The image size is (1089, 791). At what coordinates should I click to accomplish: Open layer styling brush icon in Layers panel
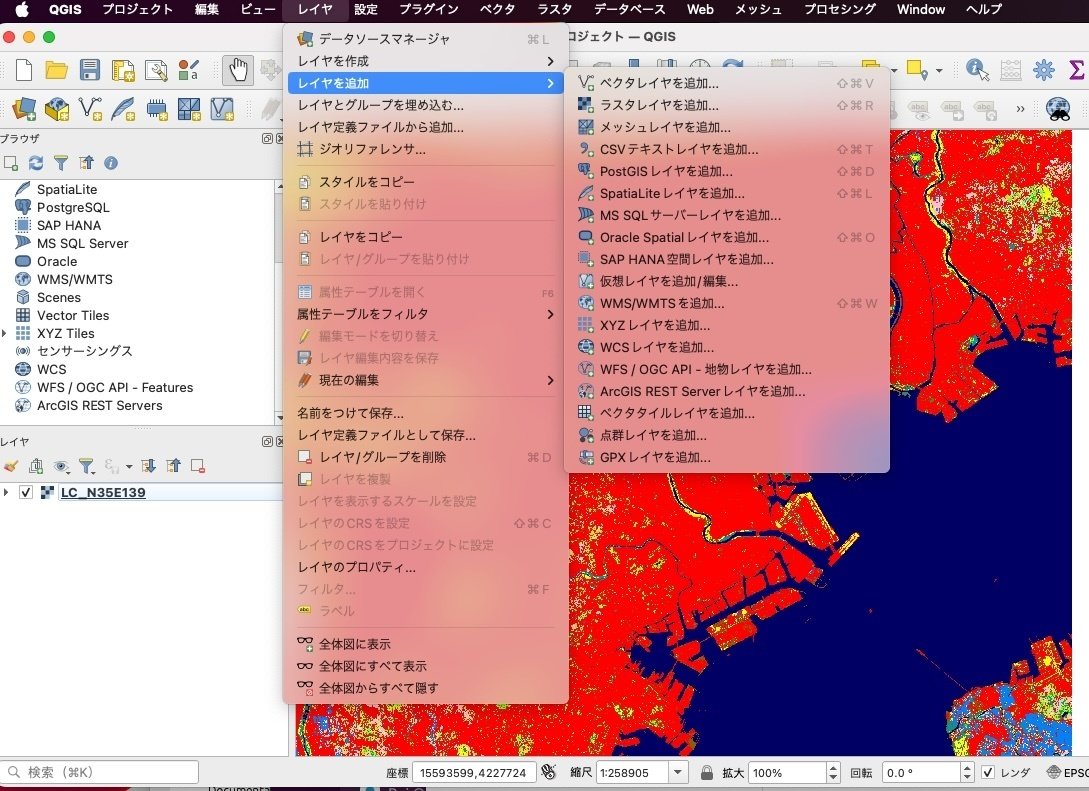11,466
